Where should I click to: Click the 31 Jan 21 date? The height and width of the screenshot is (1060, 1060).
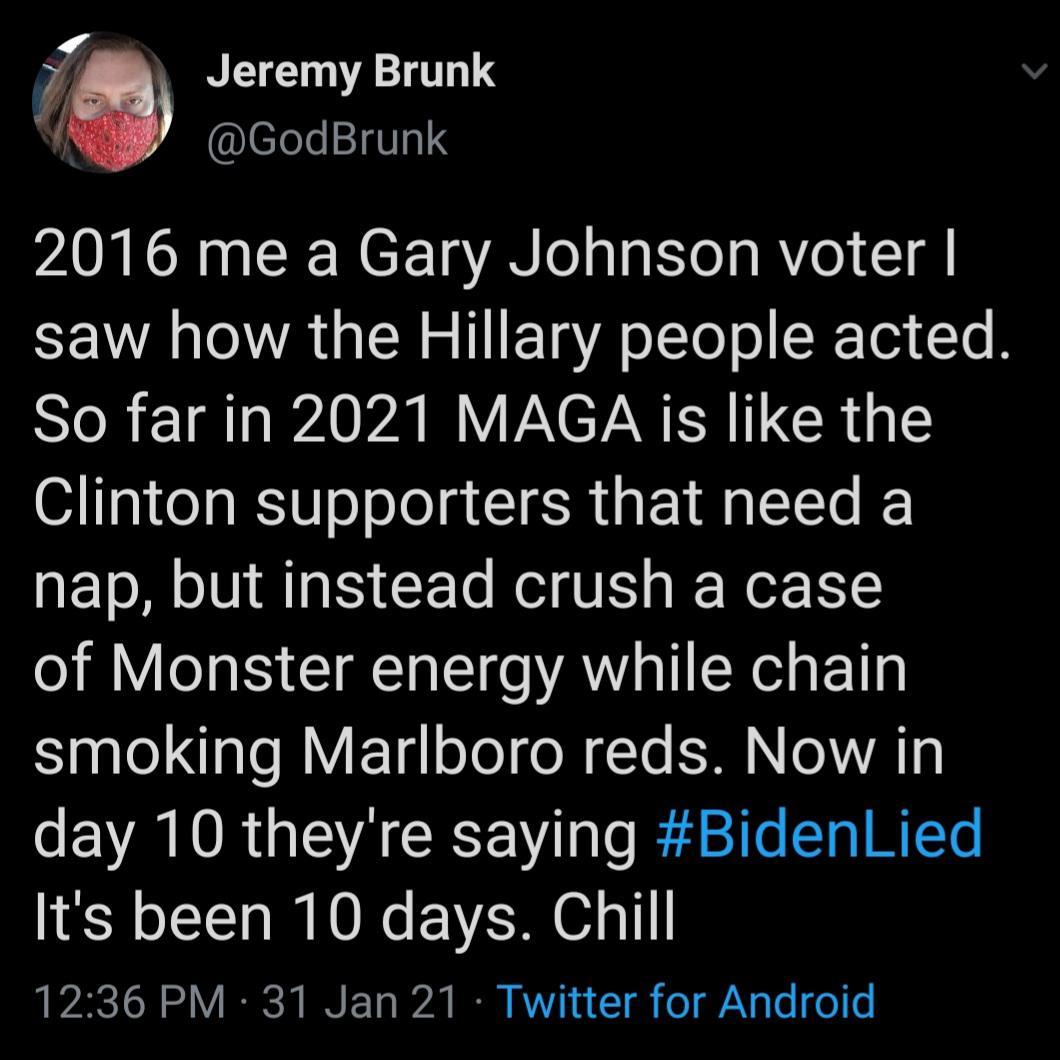(358, 1000)
